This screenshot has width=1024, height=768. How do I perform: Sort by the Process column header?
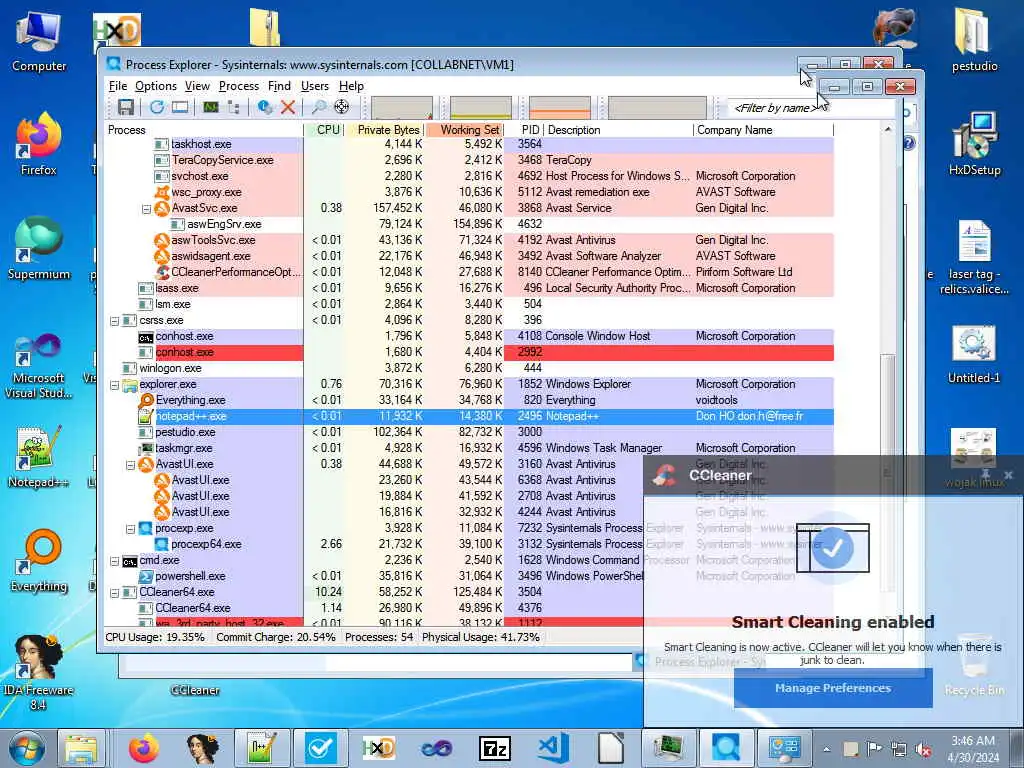point(204,130)
